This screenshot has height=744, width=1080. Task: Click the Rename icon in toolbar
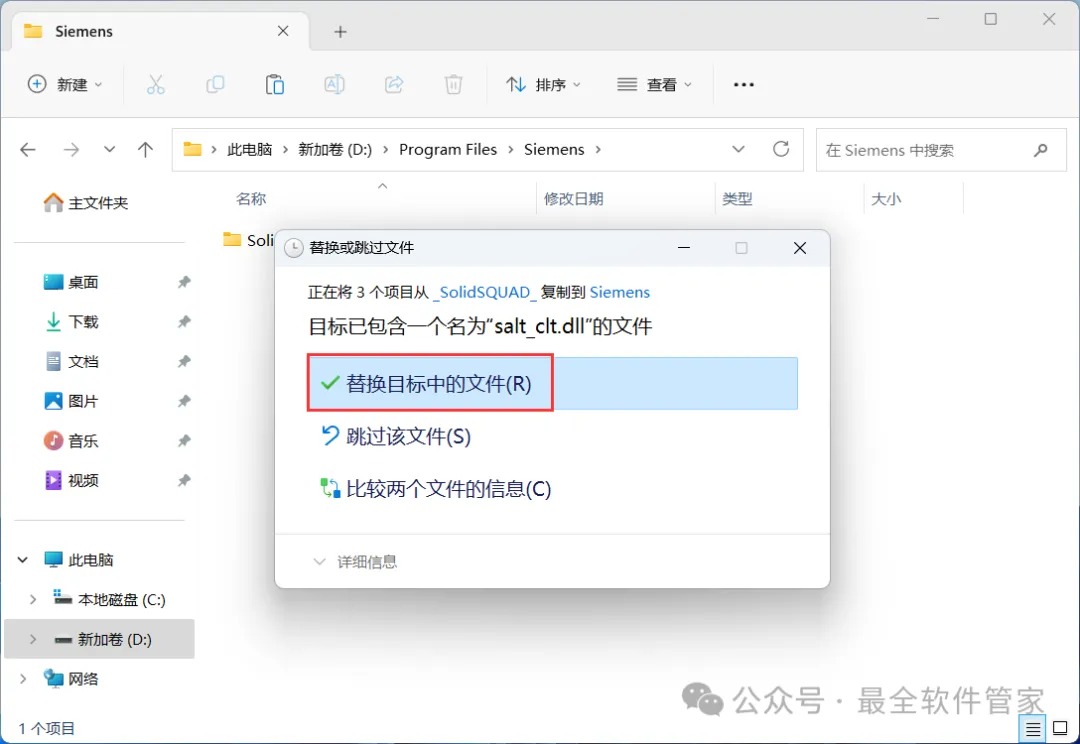(x=334, y=85)
